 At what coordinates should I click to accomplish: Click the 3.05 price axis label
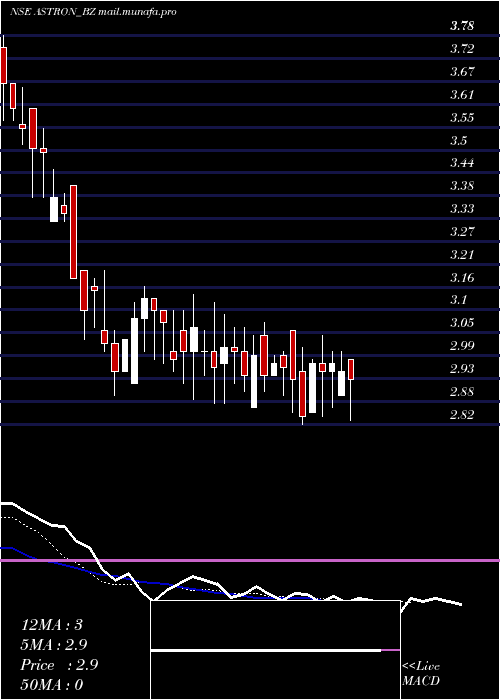pyautogui.click(x=462, y=323)
